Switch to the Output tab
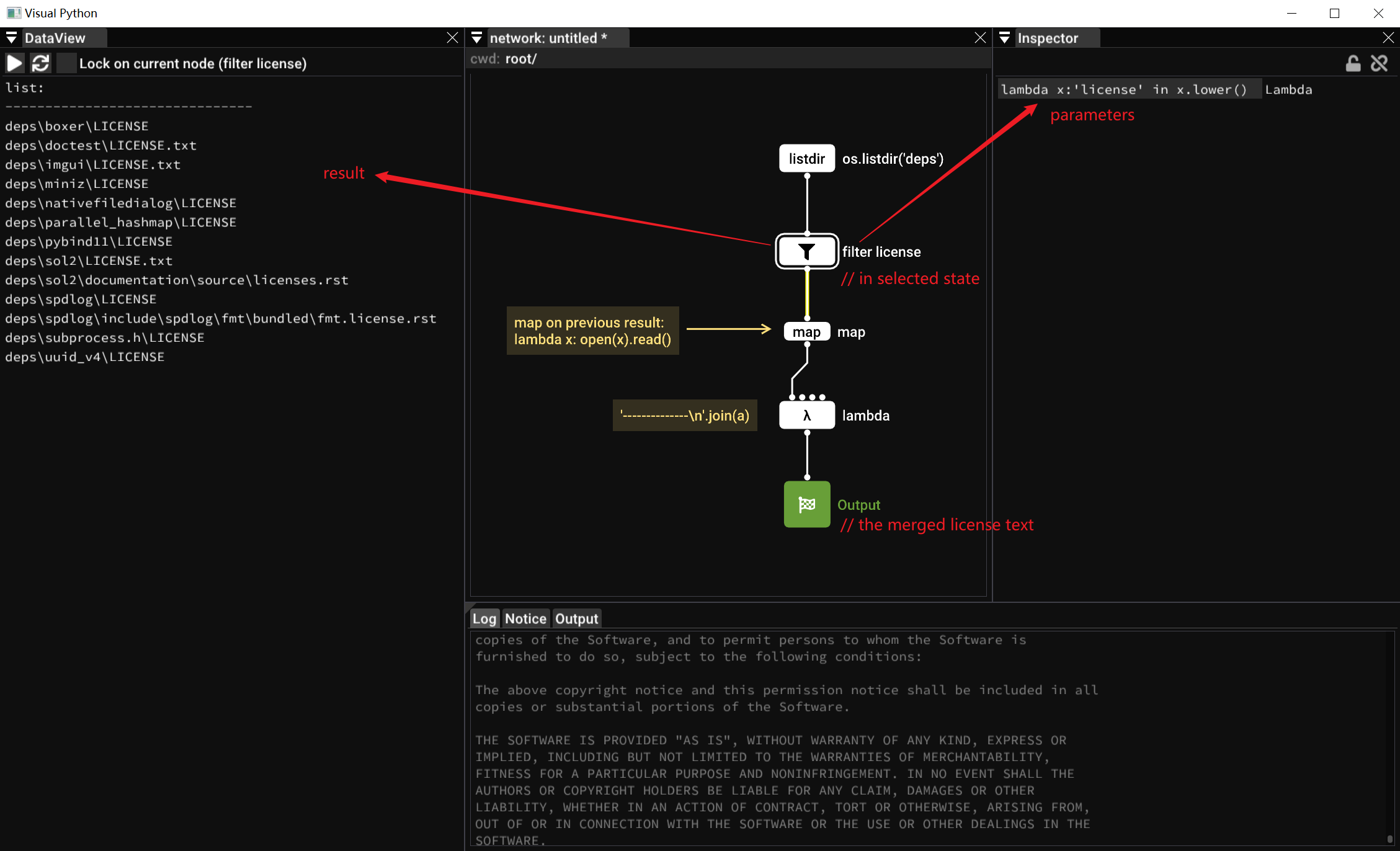 (576, 618)
